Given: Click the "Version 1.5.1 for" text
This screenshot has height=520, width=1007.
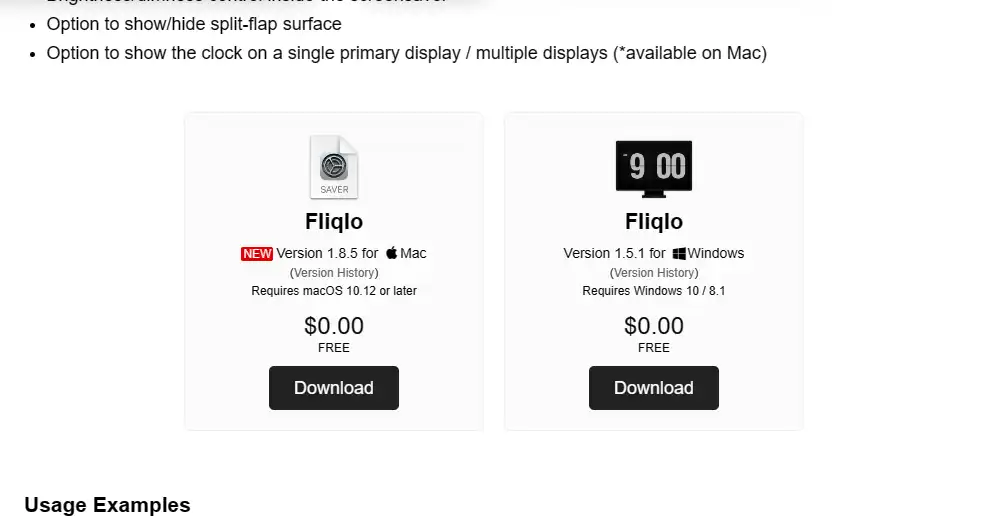Looking at the screenshot, I should coord(614,253).
